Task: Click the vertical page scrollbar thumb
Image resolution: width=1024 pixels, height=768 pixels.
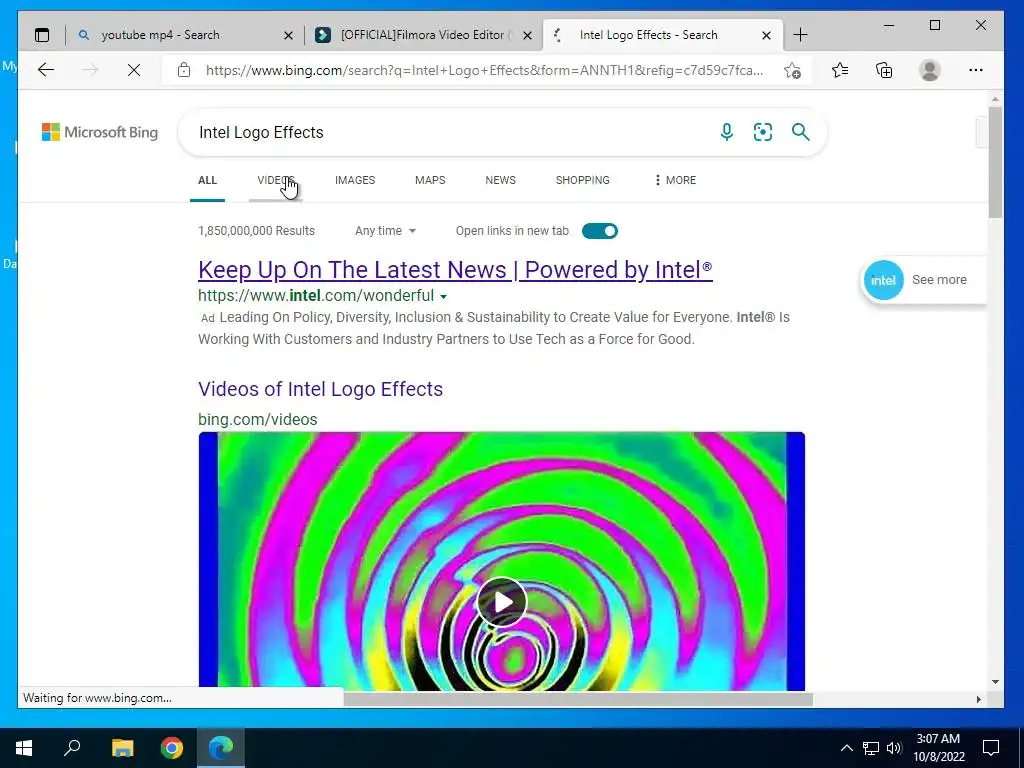Action: tap(995, 162)
